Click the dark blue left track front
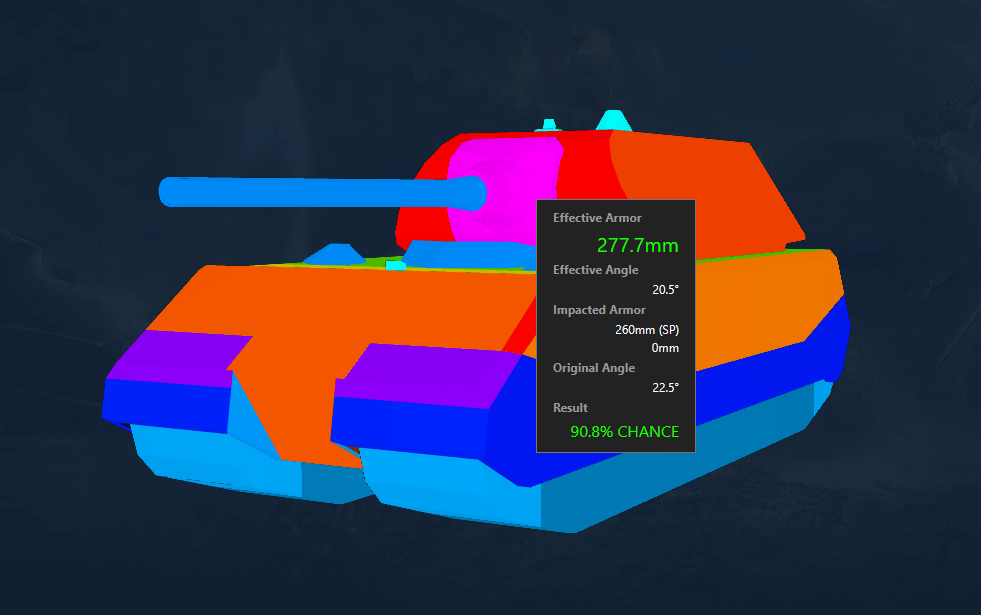This screenshot has height=615, width=981. [165, 402]
